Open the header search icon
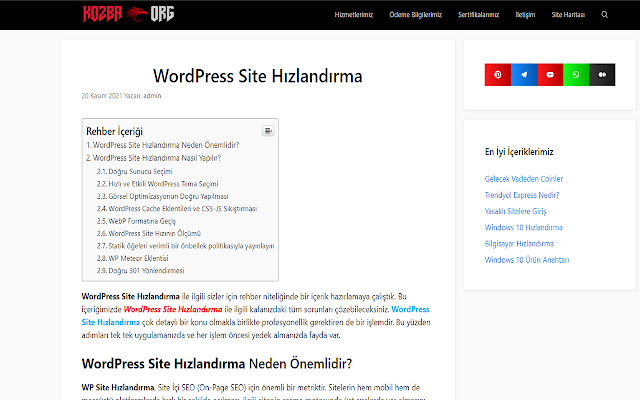640x400 pixels. 604,15
